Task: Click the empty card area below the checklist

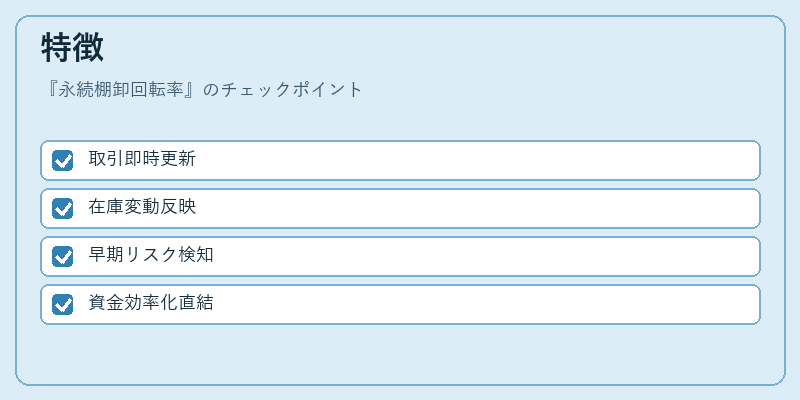Action: tap(400, 353)
